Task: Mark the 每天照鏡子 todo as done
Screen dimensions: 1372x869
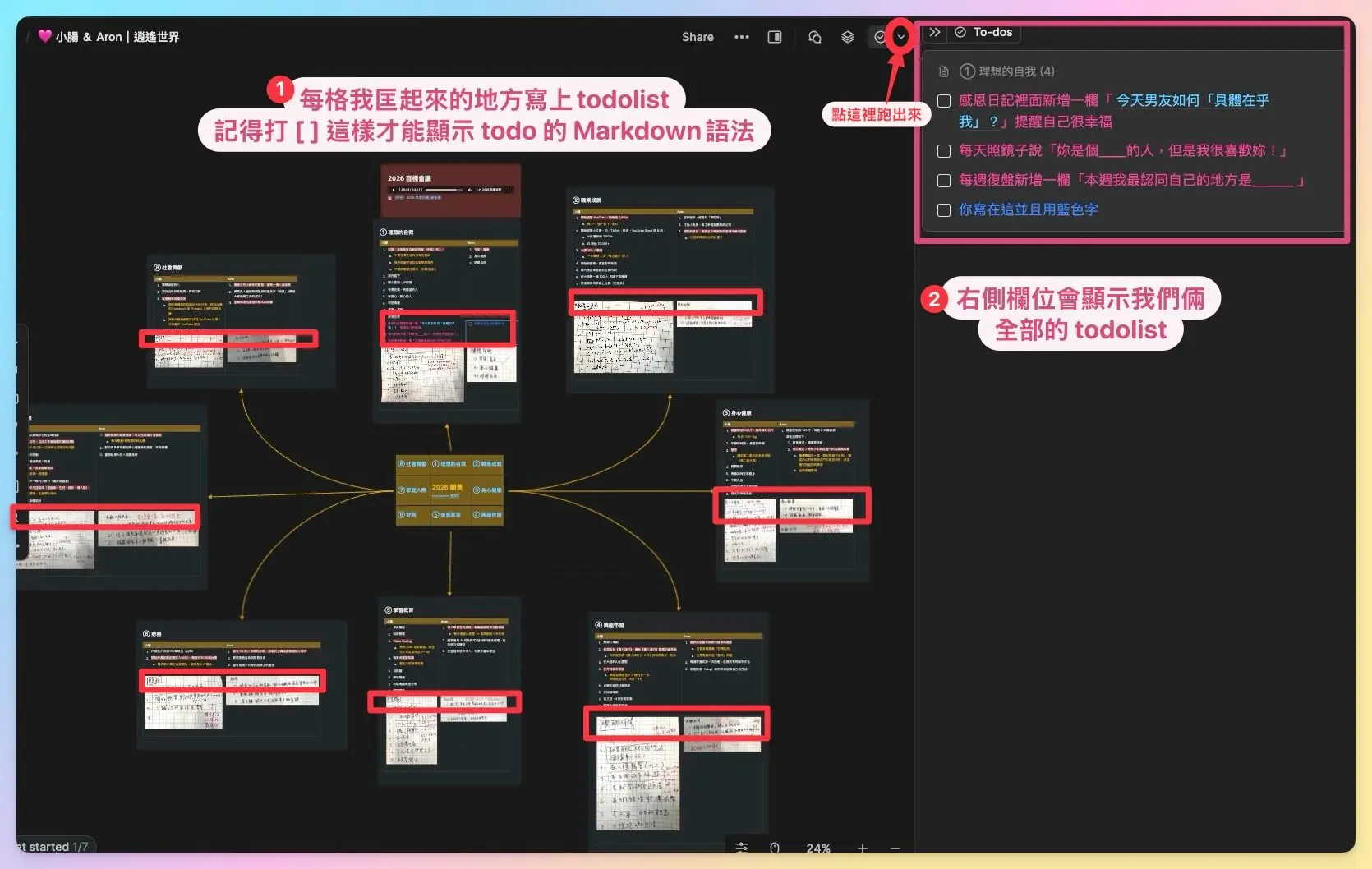Action: [x=943, y=150]
